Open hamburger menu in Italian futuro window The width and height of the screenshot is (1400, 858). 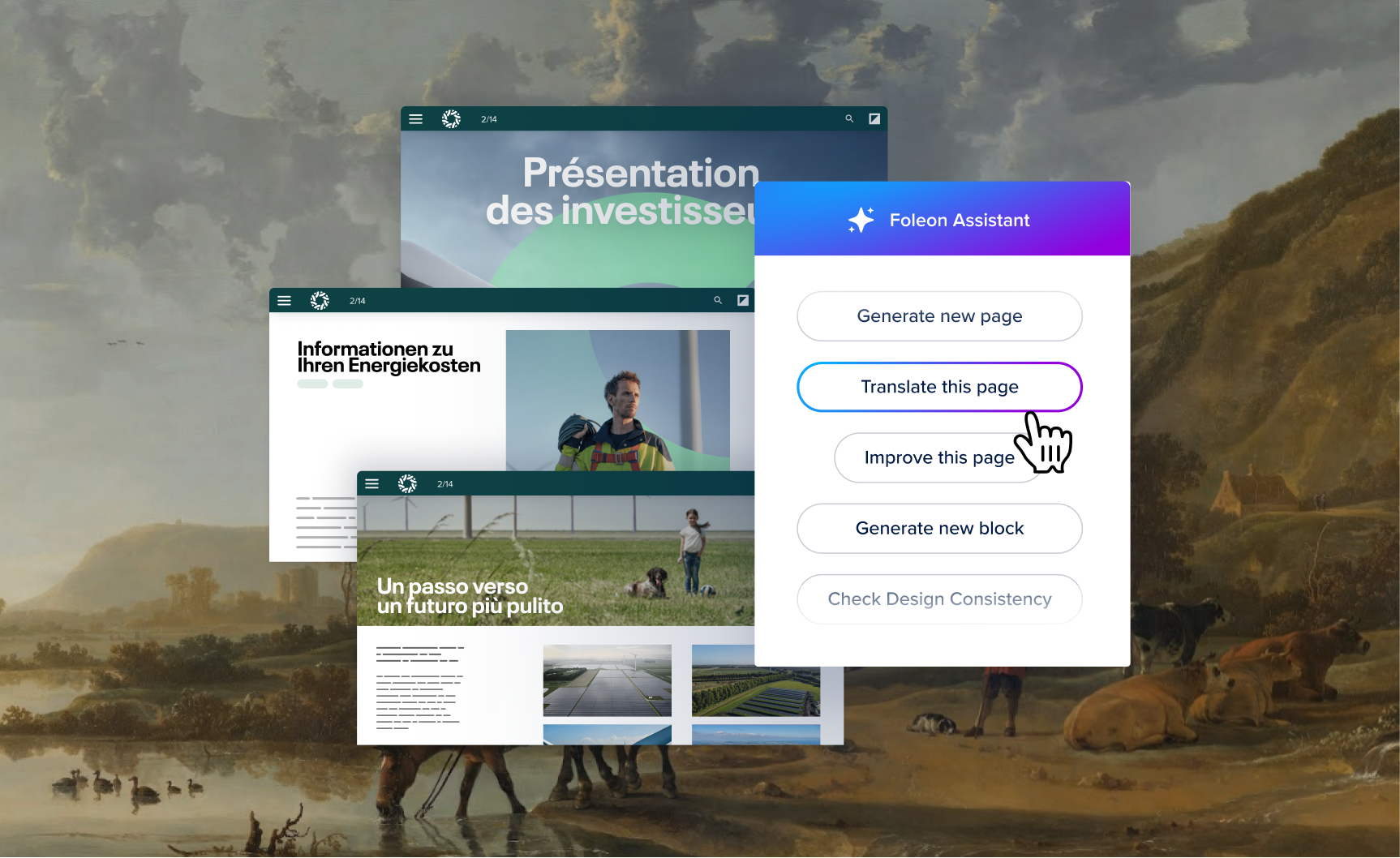[x=371, y=483]
